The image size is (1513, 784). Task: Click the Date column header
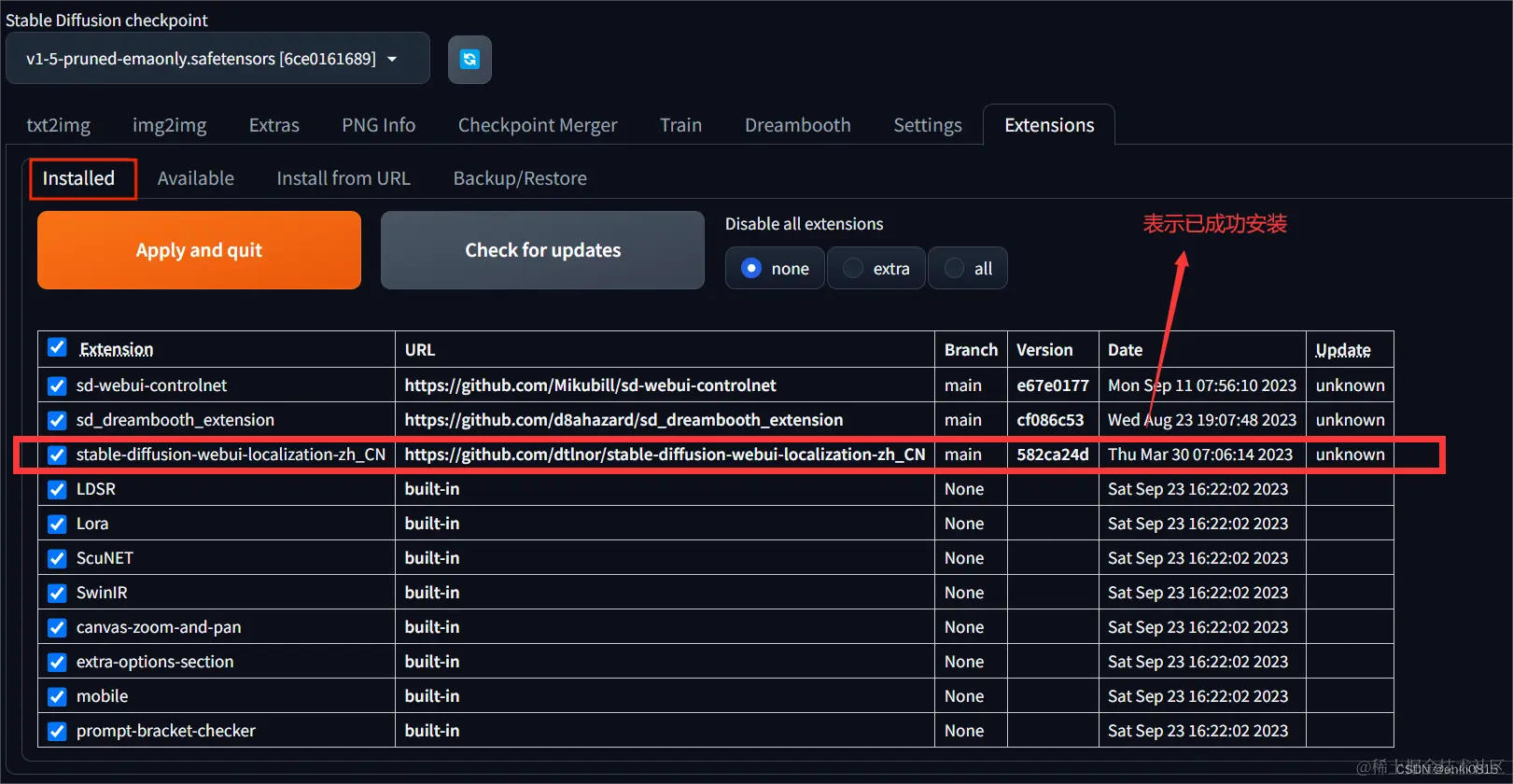[1125, 350]
